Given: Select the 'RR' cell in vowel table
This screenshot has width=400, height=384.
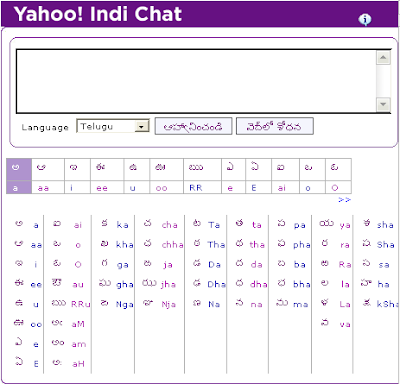Looking at the screenshot, I should click(x=202, y=188).
